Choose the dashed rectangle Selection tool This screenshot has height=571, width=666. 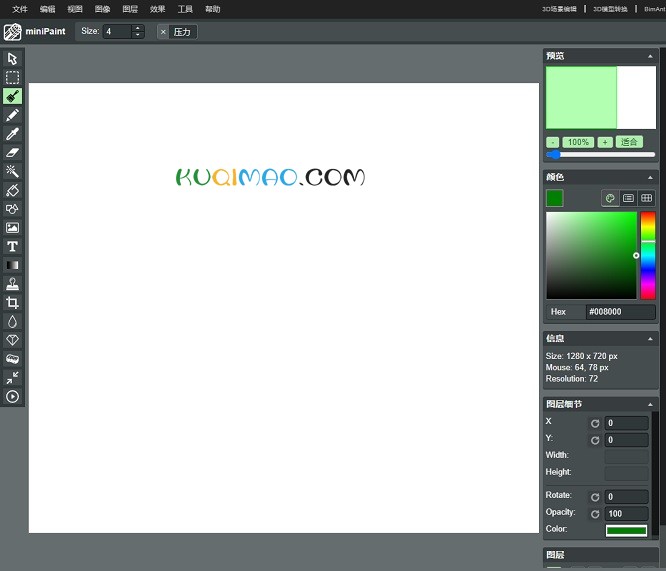[x=12, y=77]
